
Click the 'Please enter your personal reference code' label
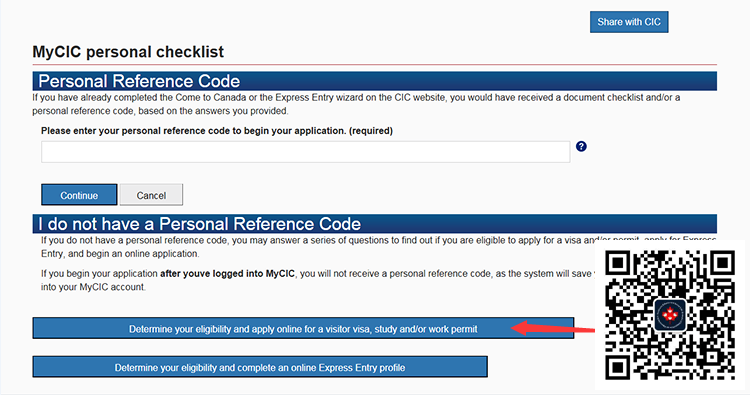217,131
